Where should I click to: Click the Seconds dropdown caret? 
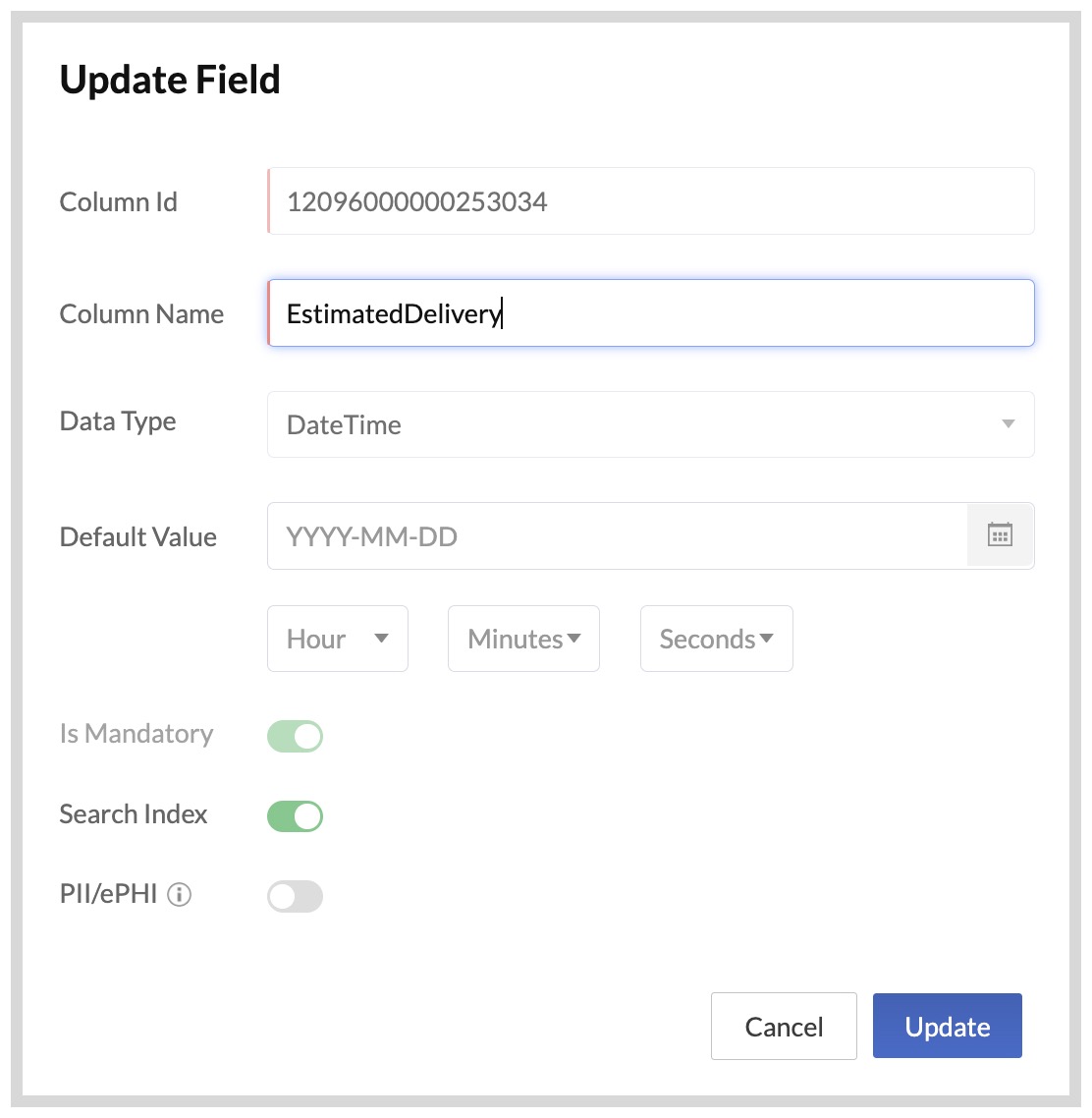point(767,639)
